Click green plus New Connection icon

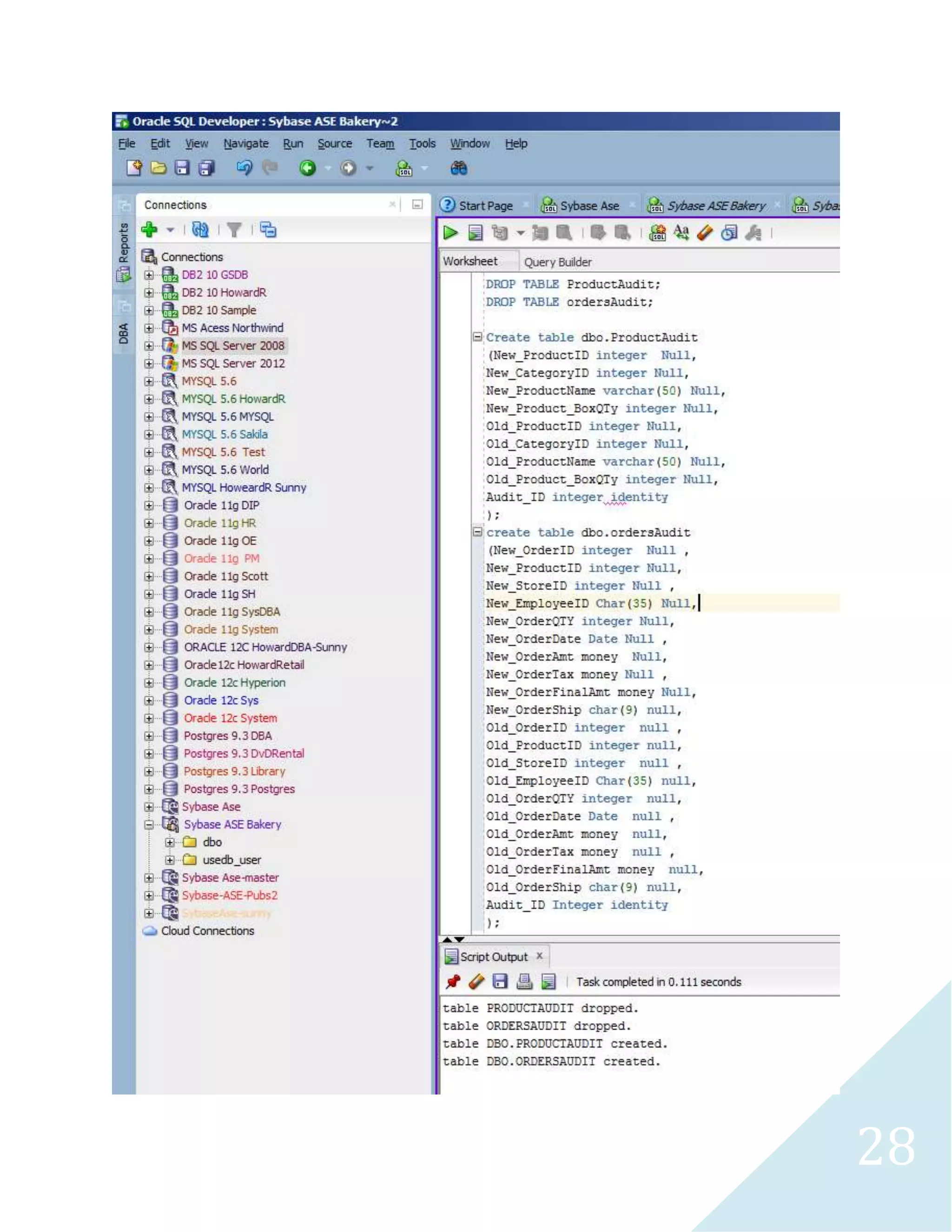pos(150,230)
